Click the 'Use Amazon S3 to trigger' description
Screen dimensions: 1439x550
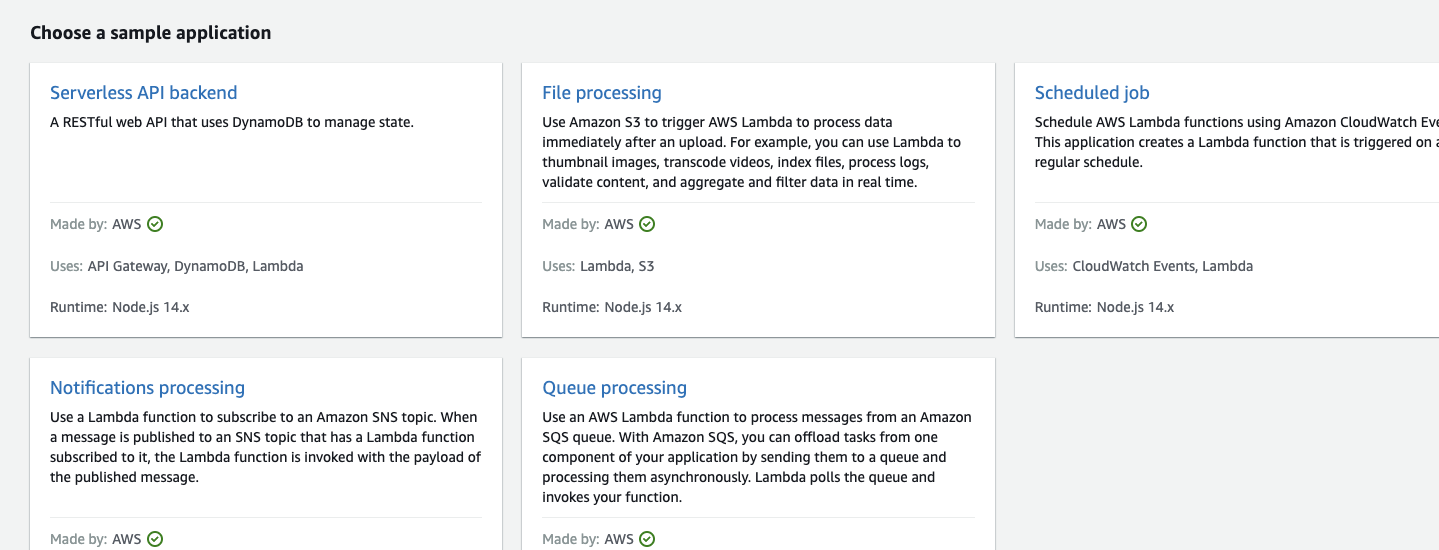tap(752, 152)
